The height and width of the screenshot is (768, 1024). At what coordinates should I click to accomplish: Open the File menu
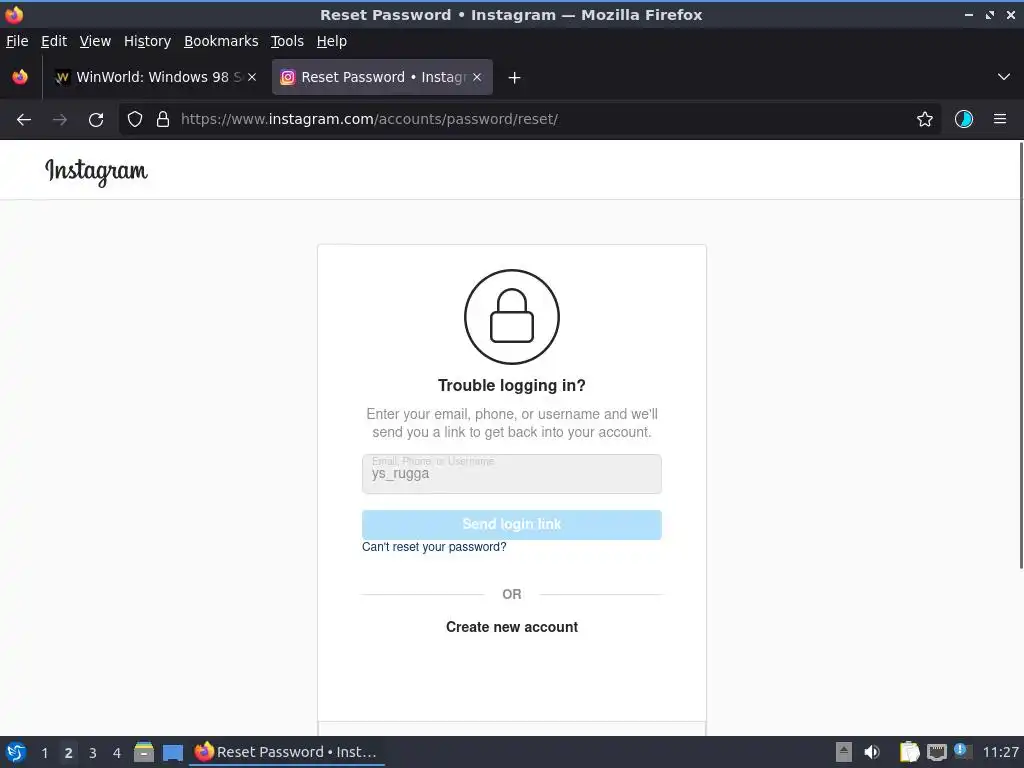point(17,41)
